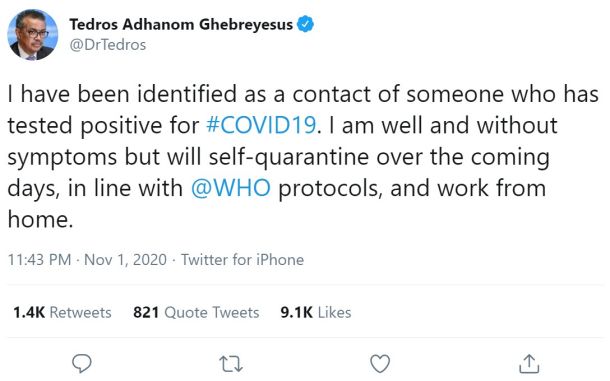610x381 pixels.
Task: View the 821 Quote Tweets list
Action: [196, 313]
